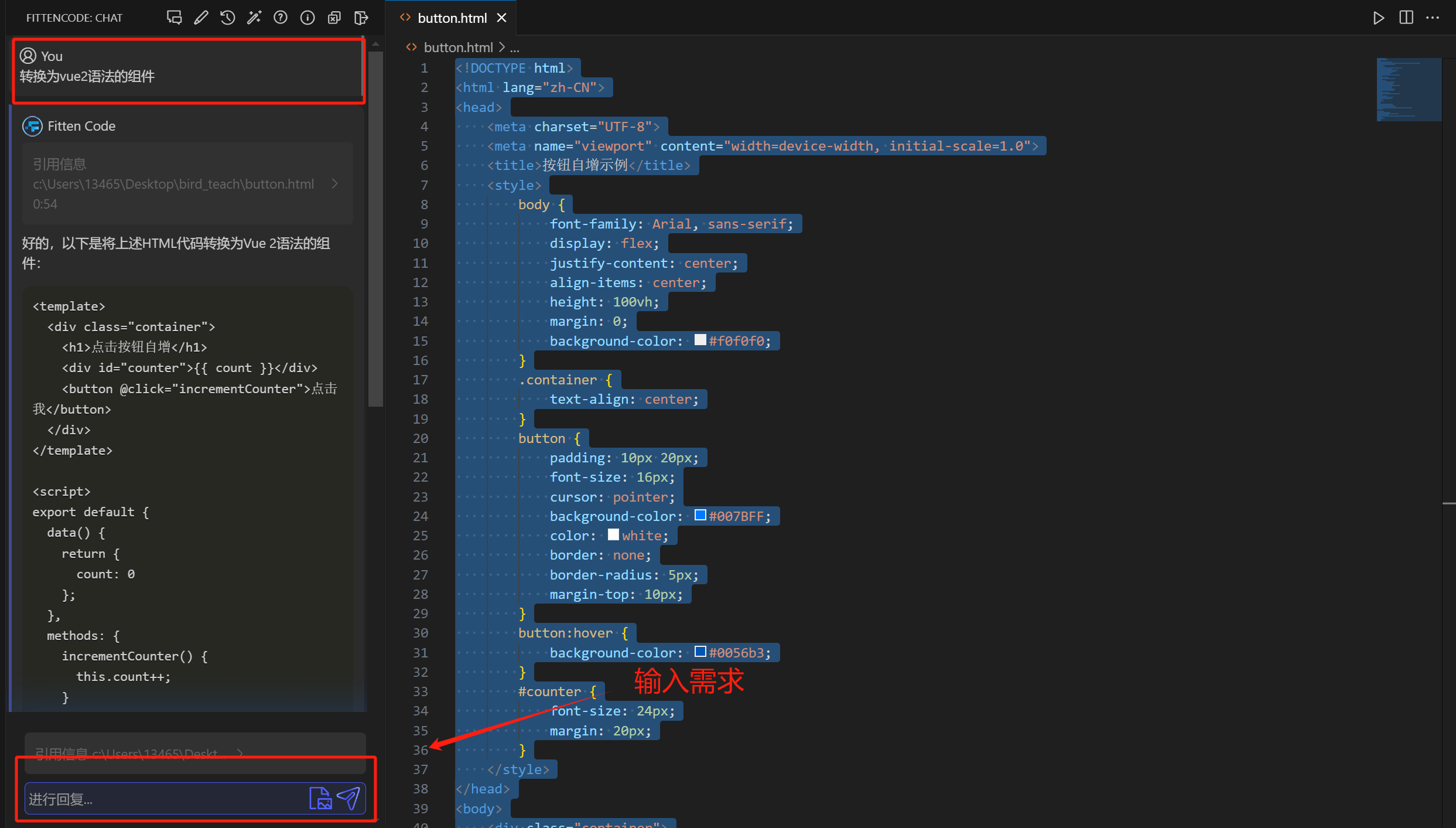Attach file reference icon in reply box
Viewport: 1456px width, 828px height.
pyautogui.click(x=320, y=798)
